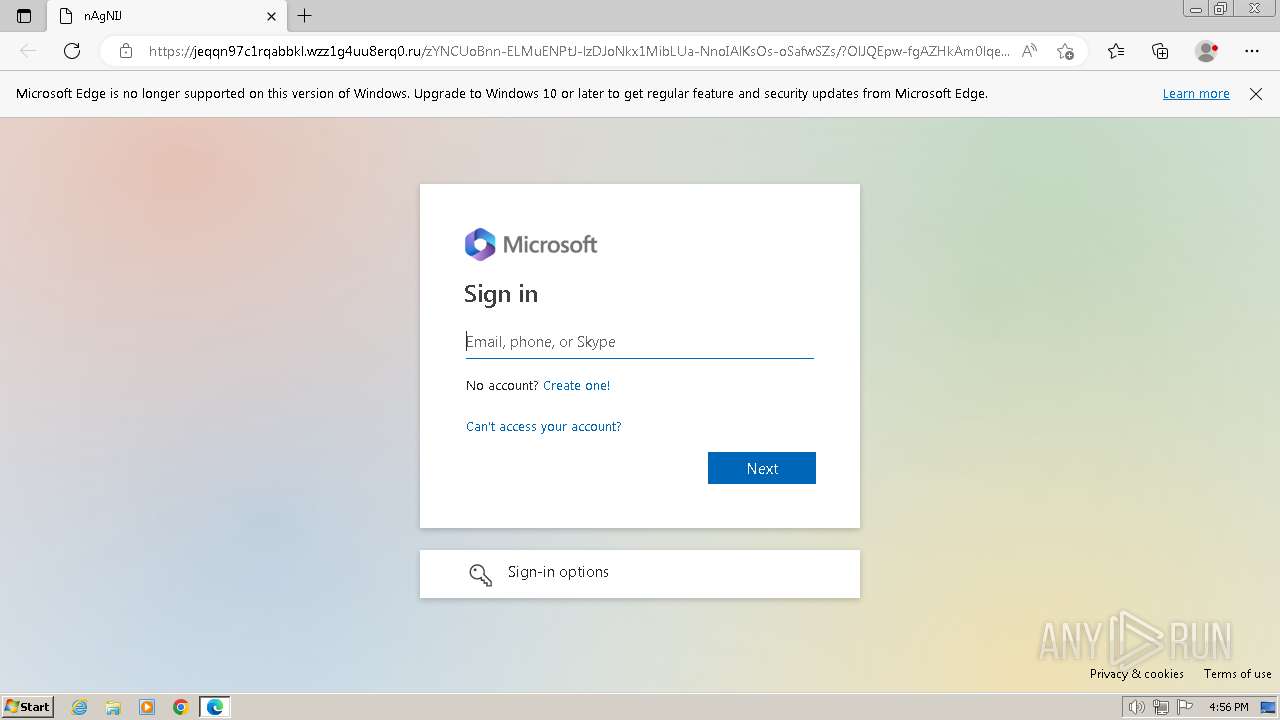Screen dimensions: 1280x720
Task: Open Terms of use link
Action: (1238, 674)
